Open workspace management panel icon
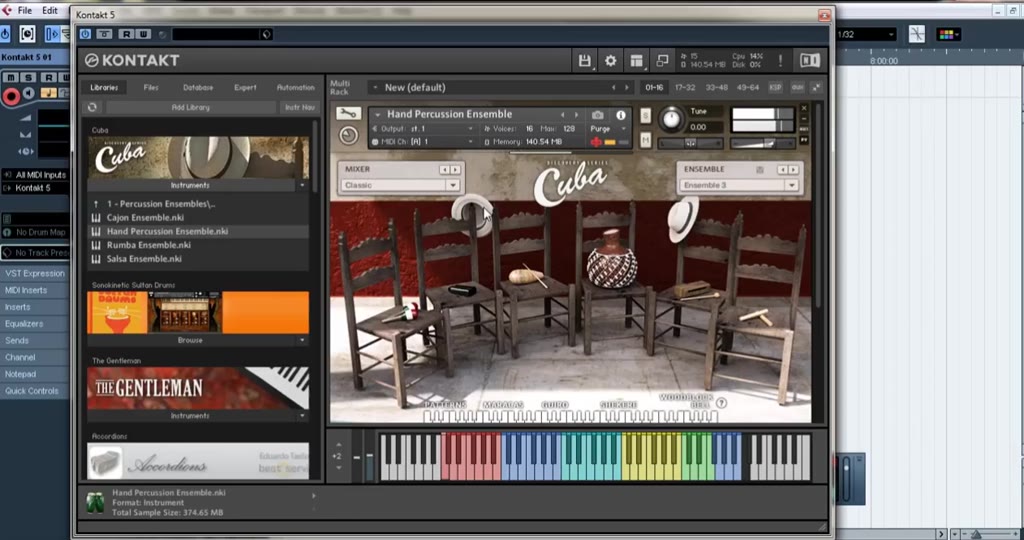 point(637,61)
